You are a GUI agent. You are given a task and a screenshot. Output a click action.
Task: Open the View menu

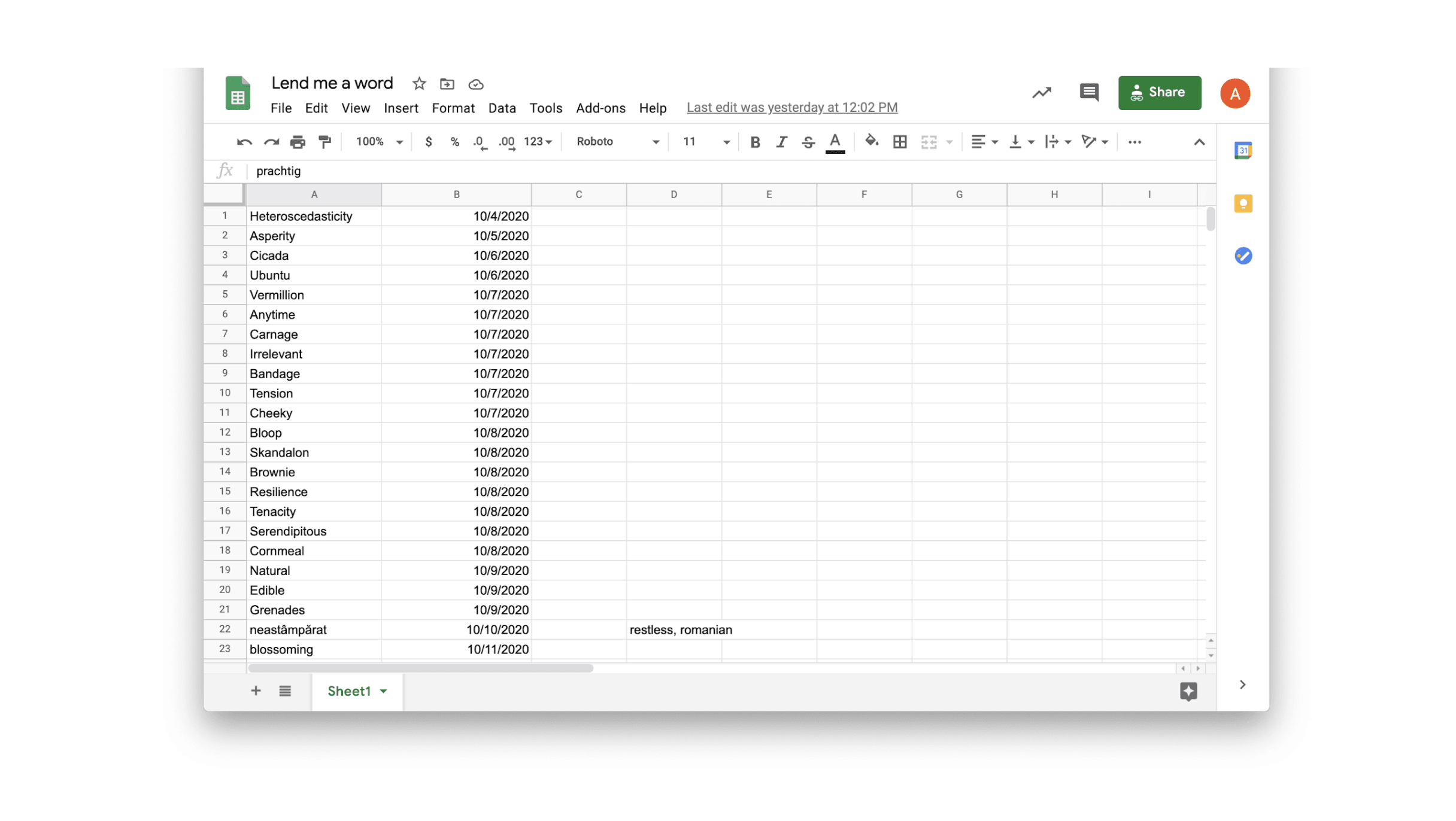[x=356, y=108]
